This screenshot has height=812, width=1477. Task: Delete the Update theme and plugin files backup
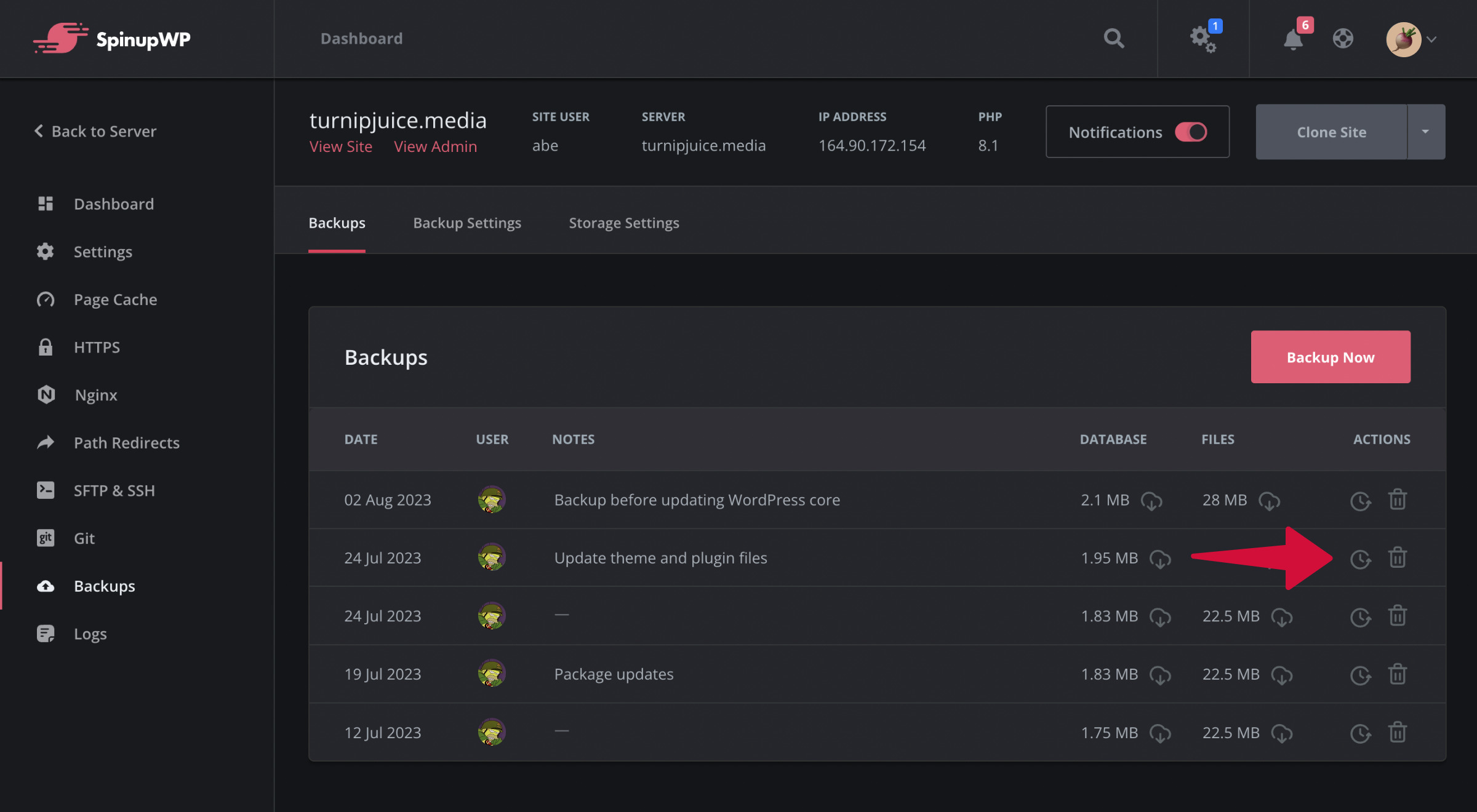(1398, 558)
